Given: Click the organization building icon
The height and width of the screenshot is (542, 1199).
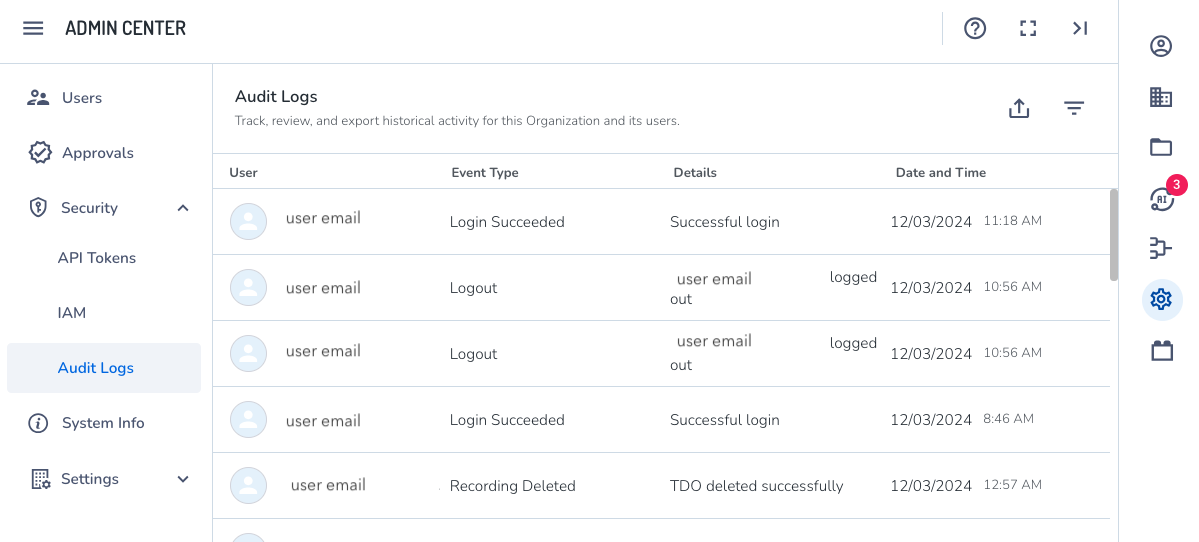Looking at the screenshot, I should (1161, 97).
